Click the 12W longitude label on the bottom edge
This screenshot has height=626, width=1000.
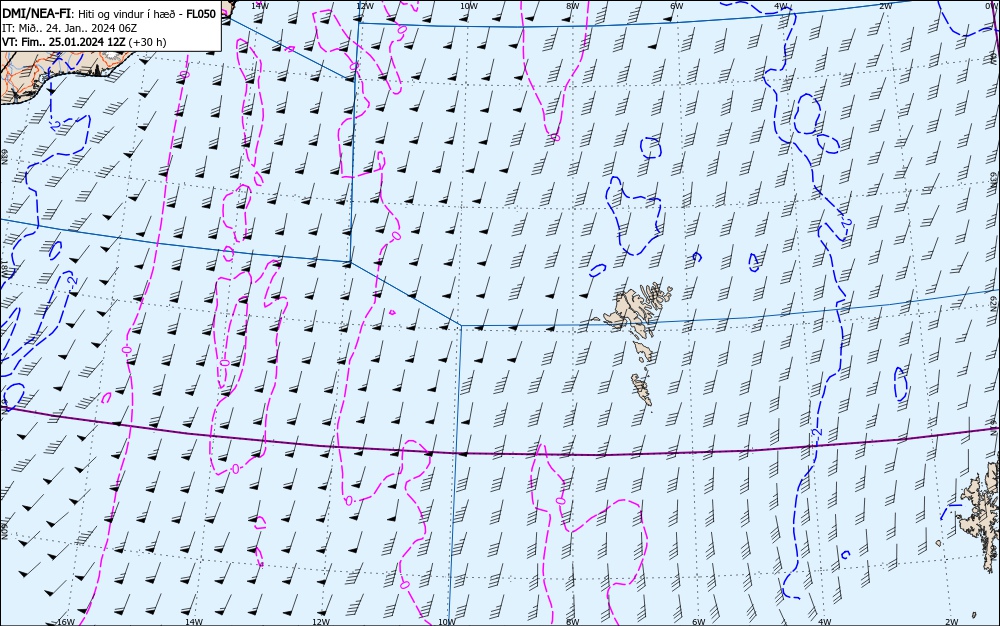321,622
